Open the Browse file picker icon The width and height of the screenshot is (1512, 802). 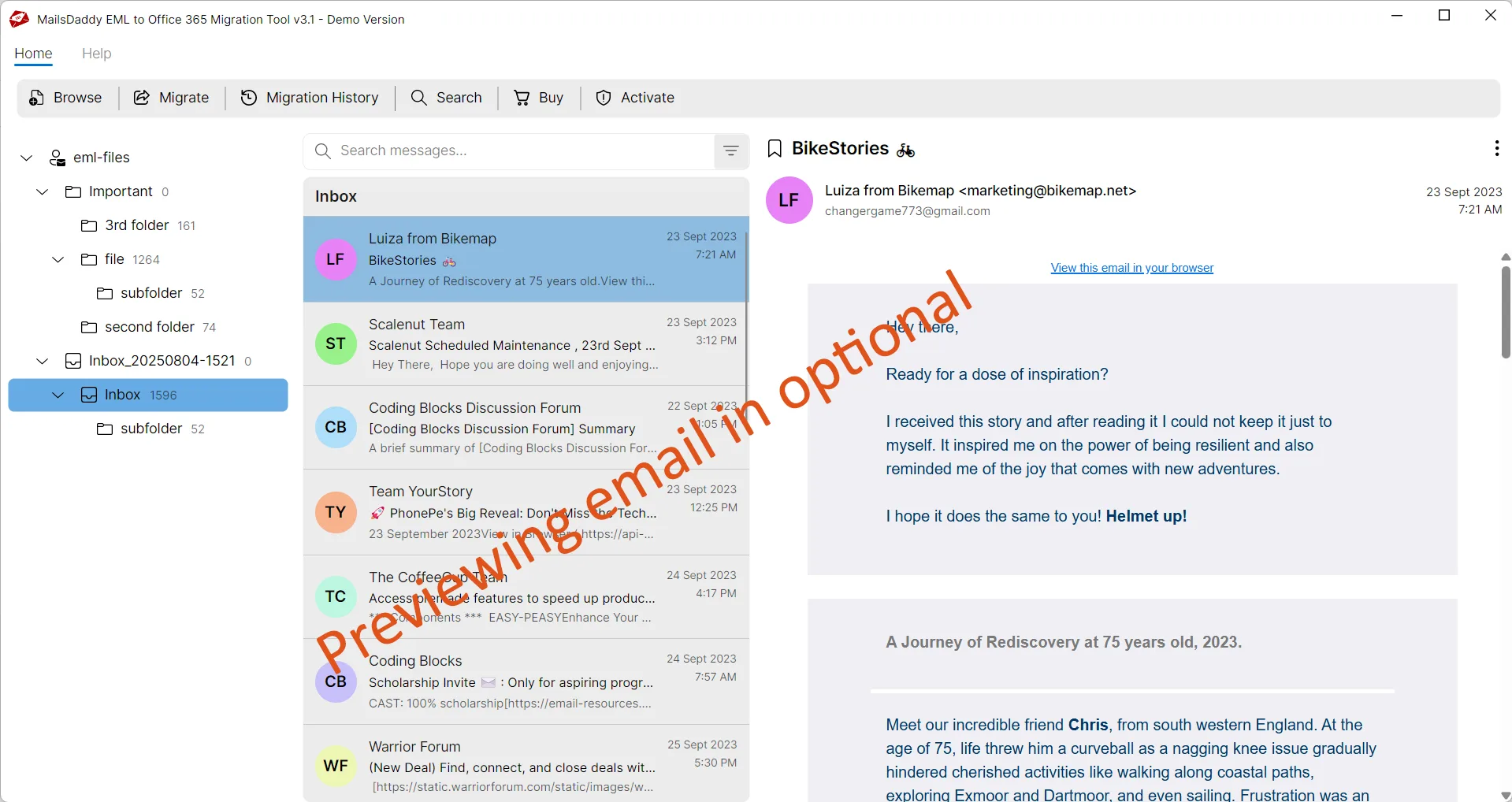(x=36, y=97)
